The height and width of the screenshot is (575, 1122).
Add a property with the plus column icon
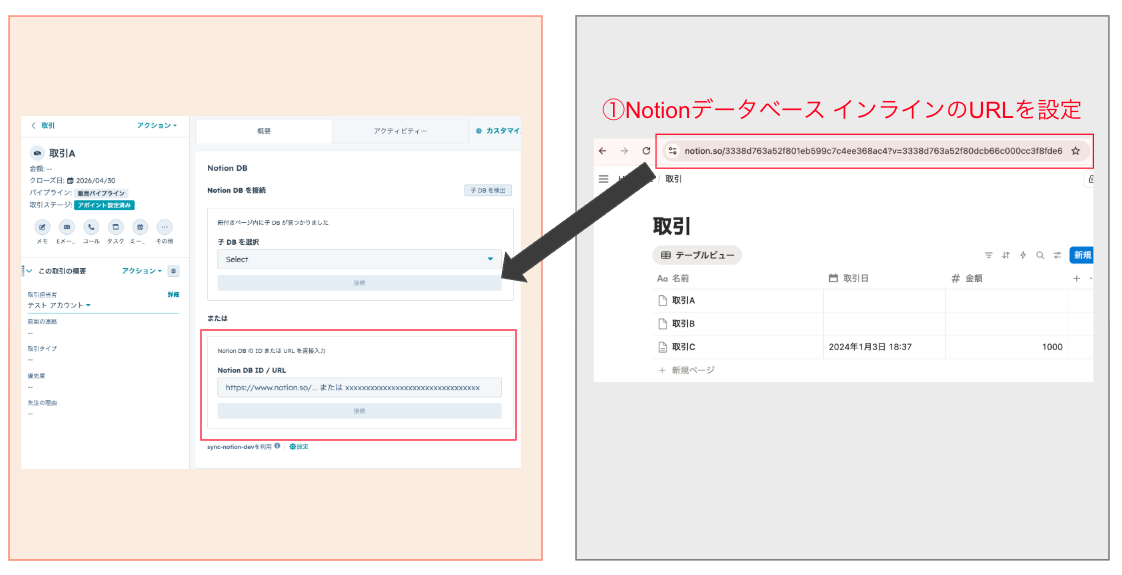point(1076,278)
